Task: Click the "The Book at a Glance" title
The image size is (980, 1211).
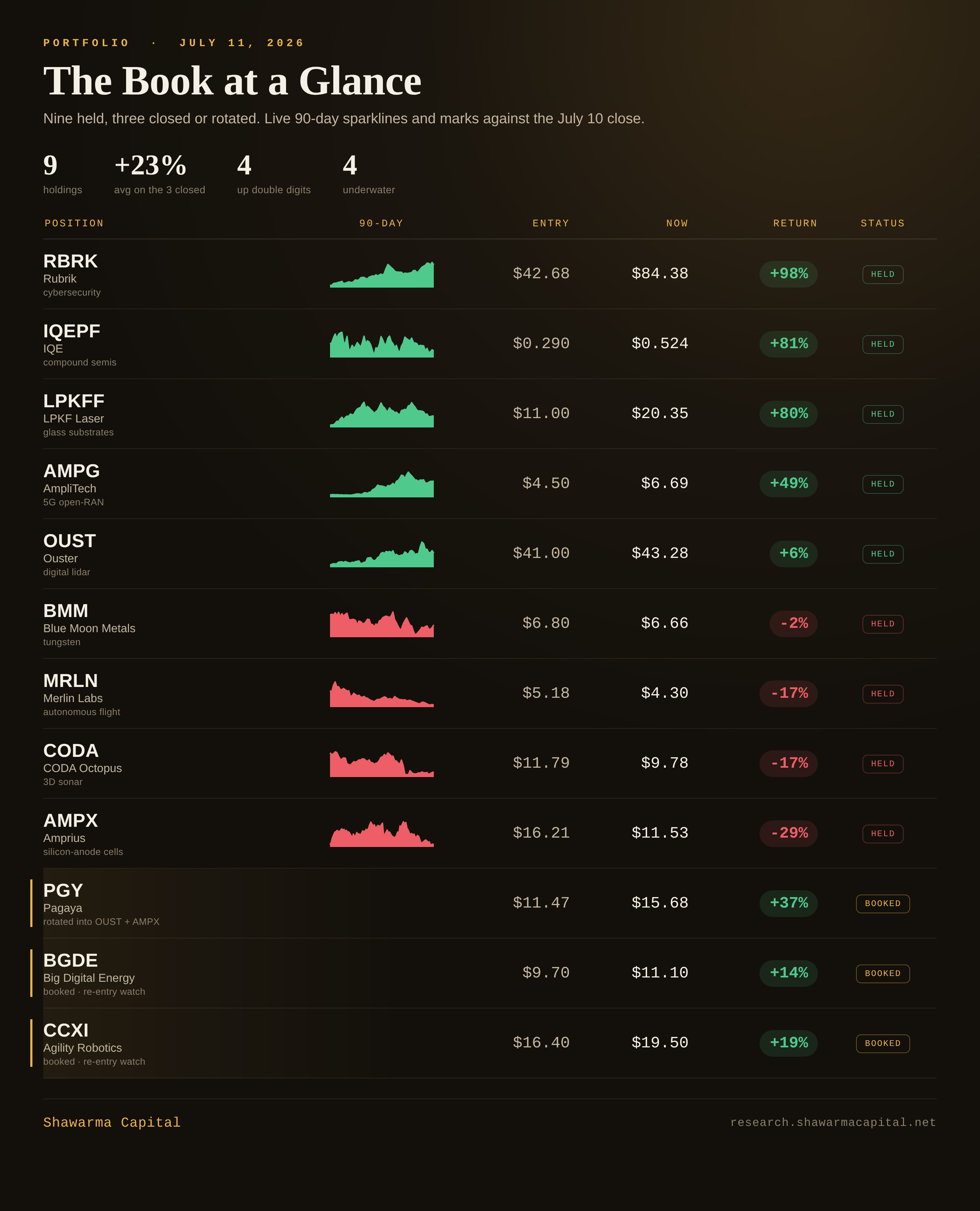Action: (232, 81)
